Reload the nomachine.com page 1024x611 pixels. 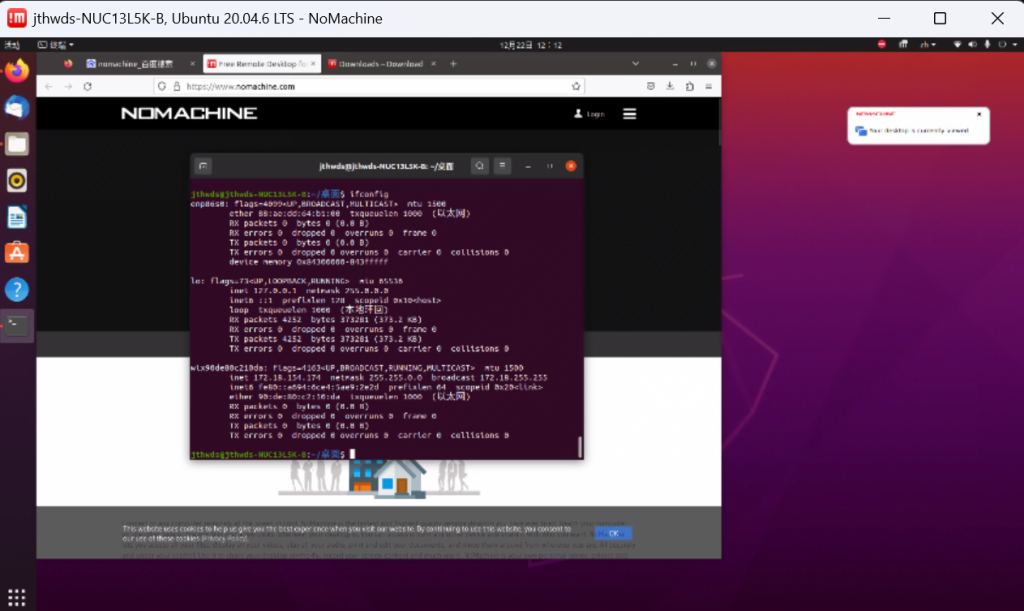(88, 87)
